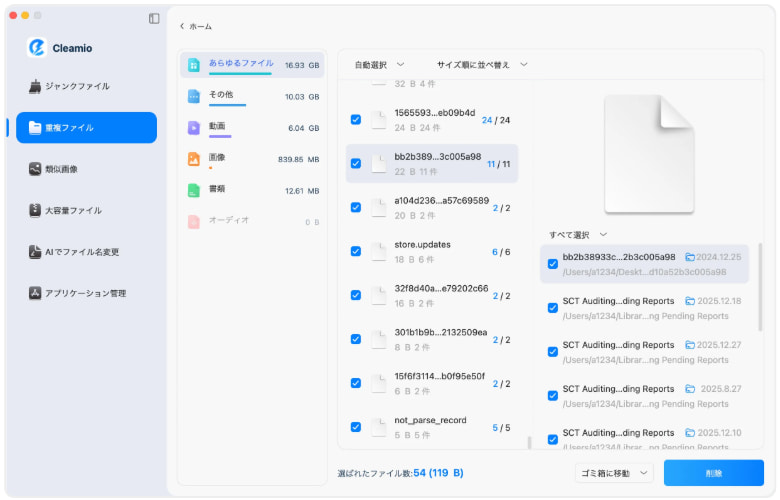Select あらゆるファイル 16.93 GB category
Viewport: 780px width, 500px height.
(x=252, y=65)
